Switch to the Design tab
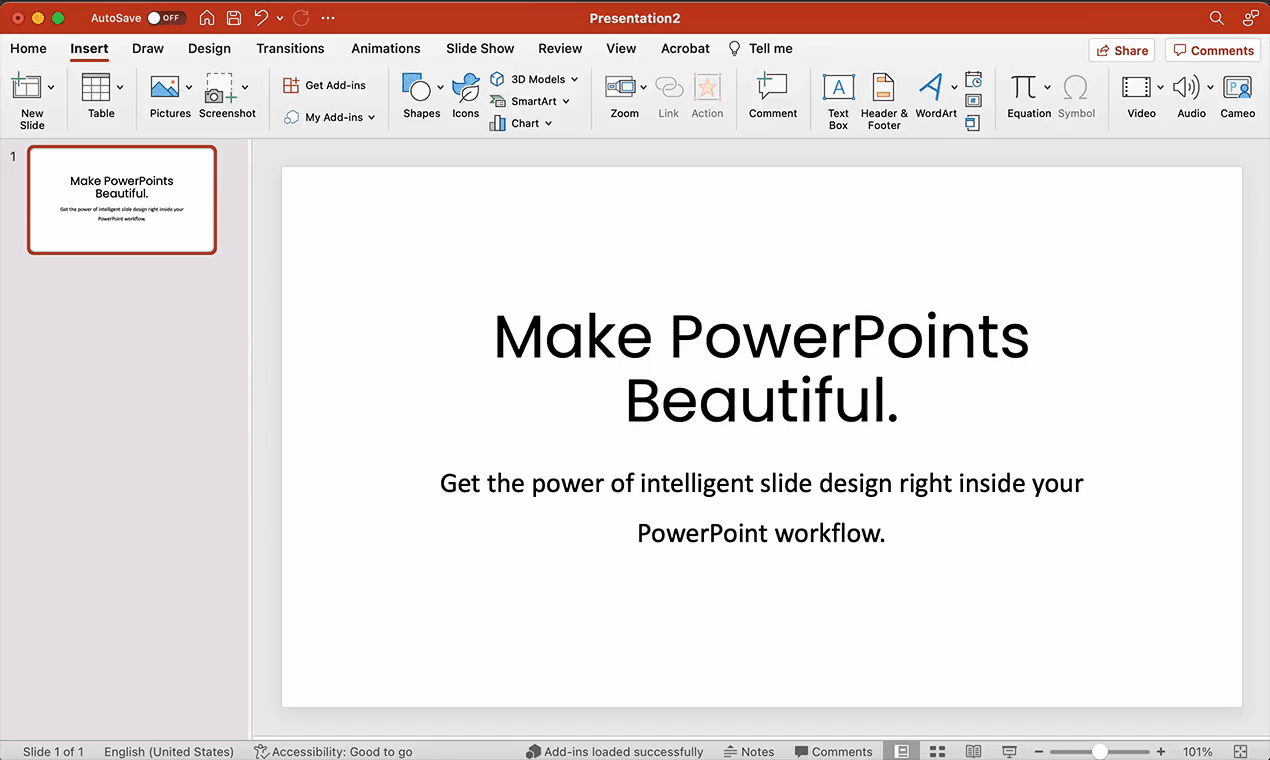This screenshot has height=760, width=1270. click(209, 48)
